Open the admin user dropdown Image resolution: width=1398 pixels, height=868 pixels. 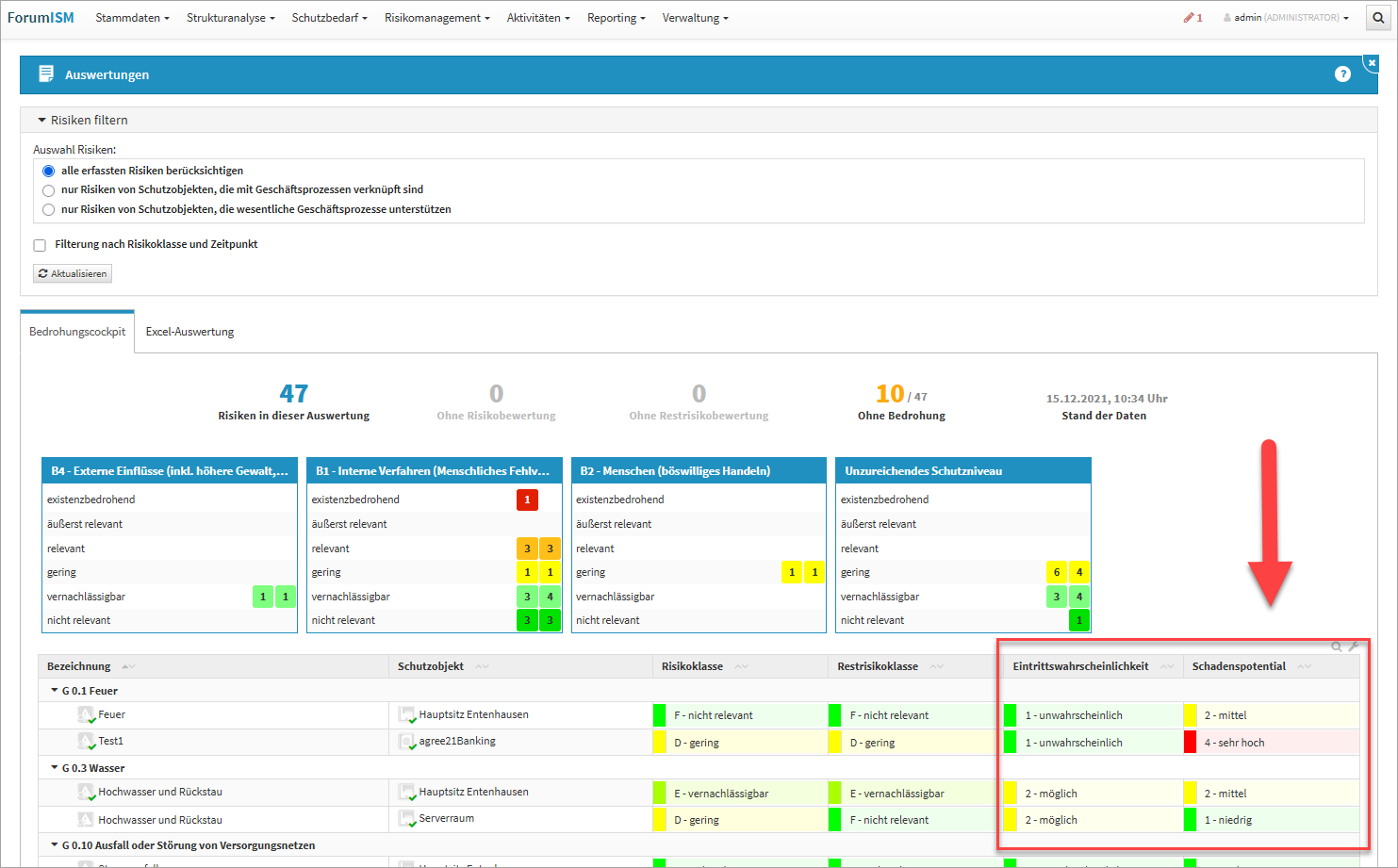1286,18
